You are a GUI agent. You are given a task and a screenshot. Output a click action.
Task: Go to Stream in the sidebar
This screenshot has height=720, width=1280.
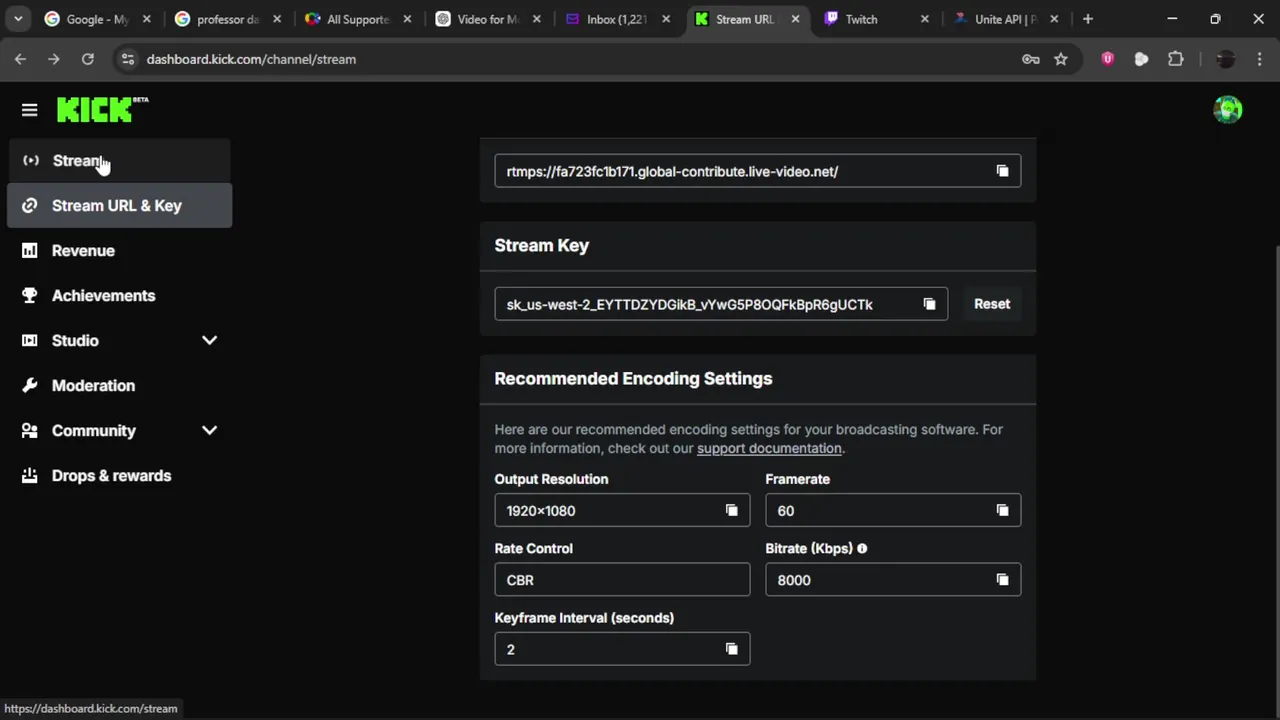[78, 161]
